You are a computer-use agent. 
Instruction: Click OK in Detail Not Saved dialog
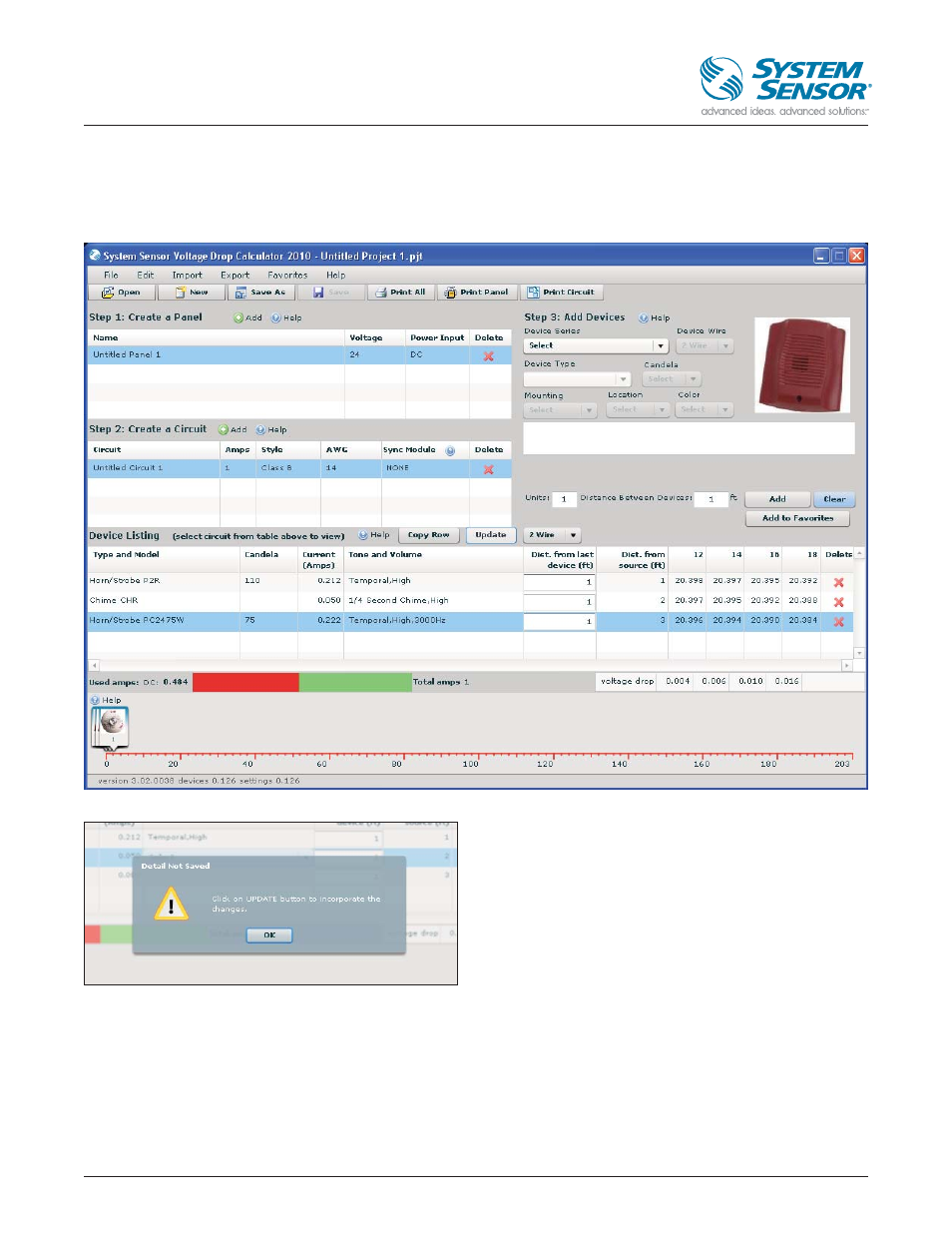[x=269, y=935]
